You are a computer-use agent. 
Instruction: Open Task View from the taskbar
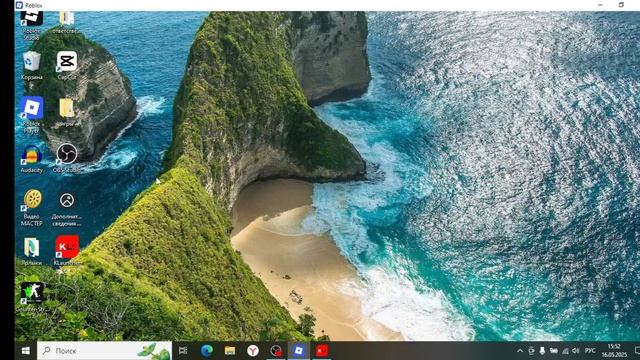(x=183, y=351)
